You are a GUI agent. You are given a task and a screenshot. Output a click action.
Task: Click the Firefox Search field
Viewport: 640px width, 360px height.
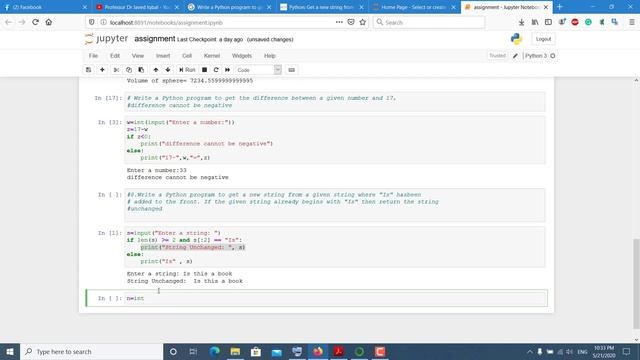[x=429, y=22]
